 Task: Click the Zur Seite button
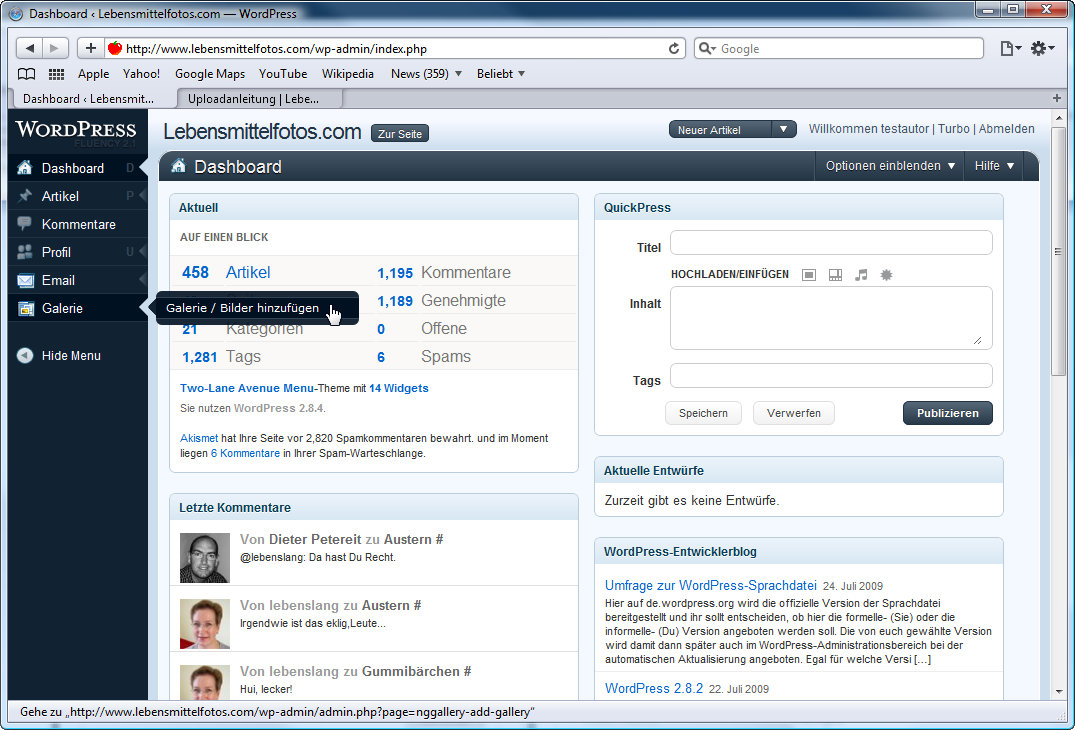(400, 134)
